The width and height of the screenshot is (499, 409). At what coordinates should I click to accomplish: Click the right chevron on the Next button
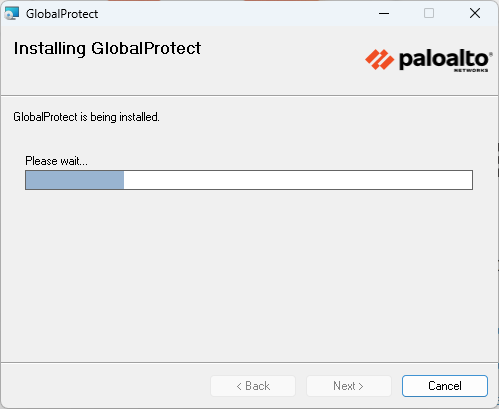(x=361, y=386)
